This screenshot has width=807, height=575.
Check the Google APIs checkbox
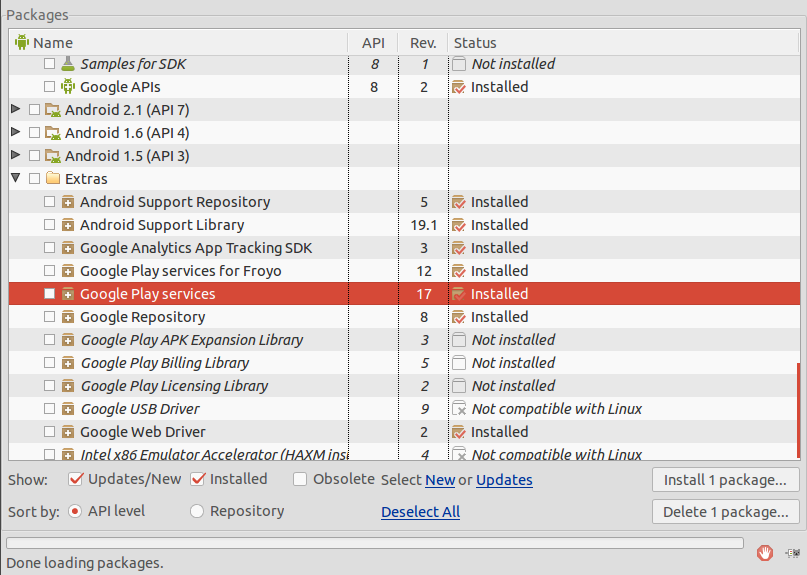click(x=49, y=86)
